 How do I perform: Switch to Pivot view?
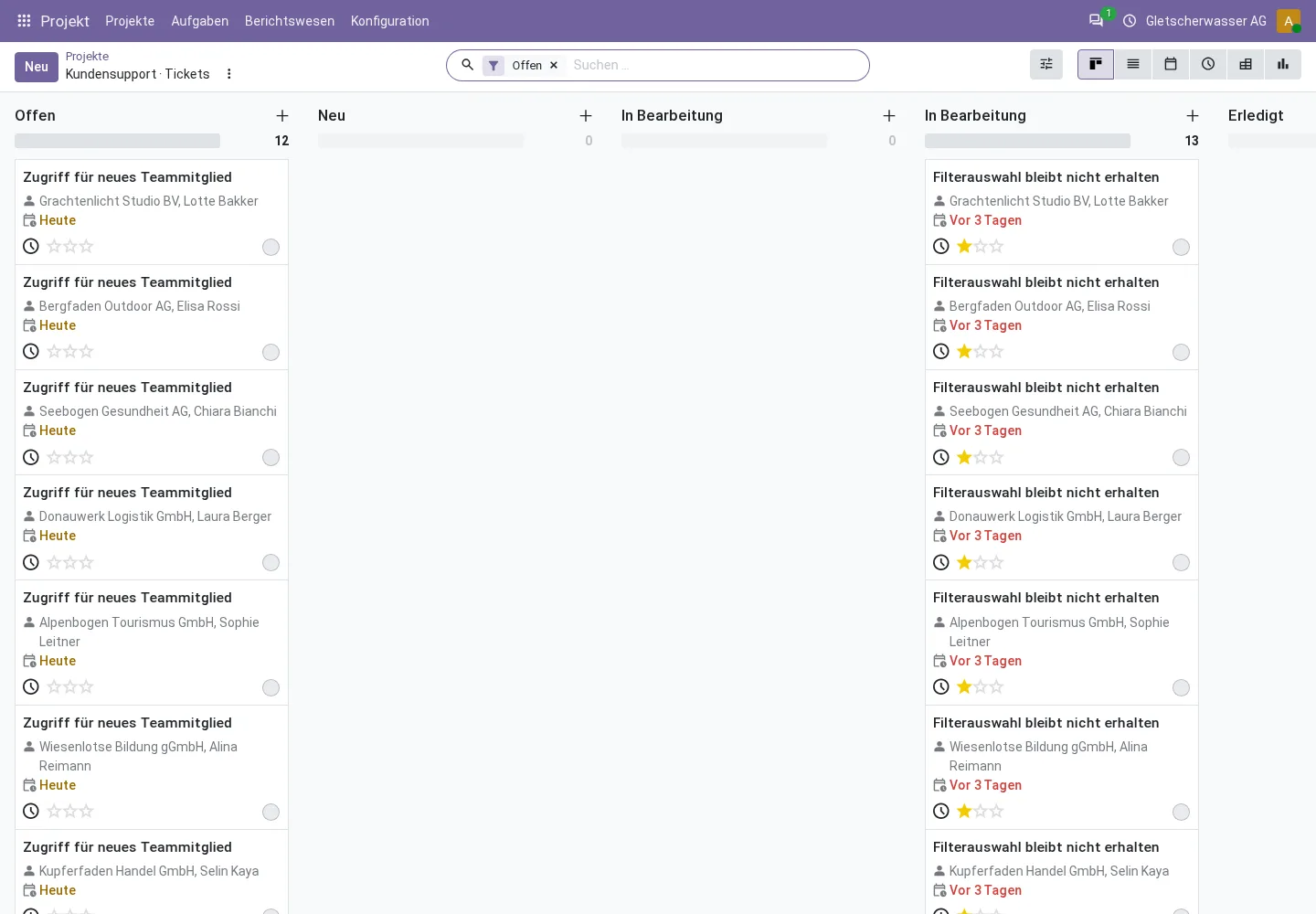[1246, 64]
